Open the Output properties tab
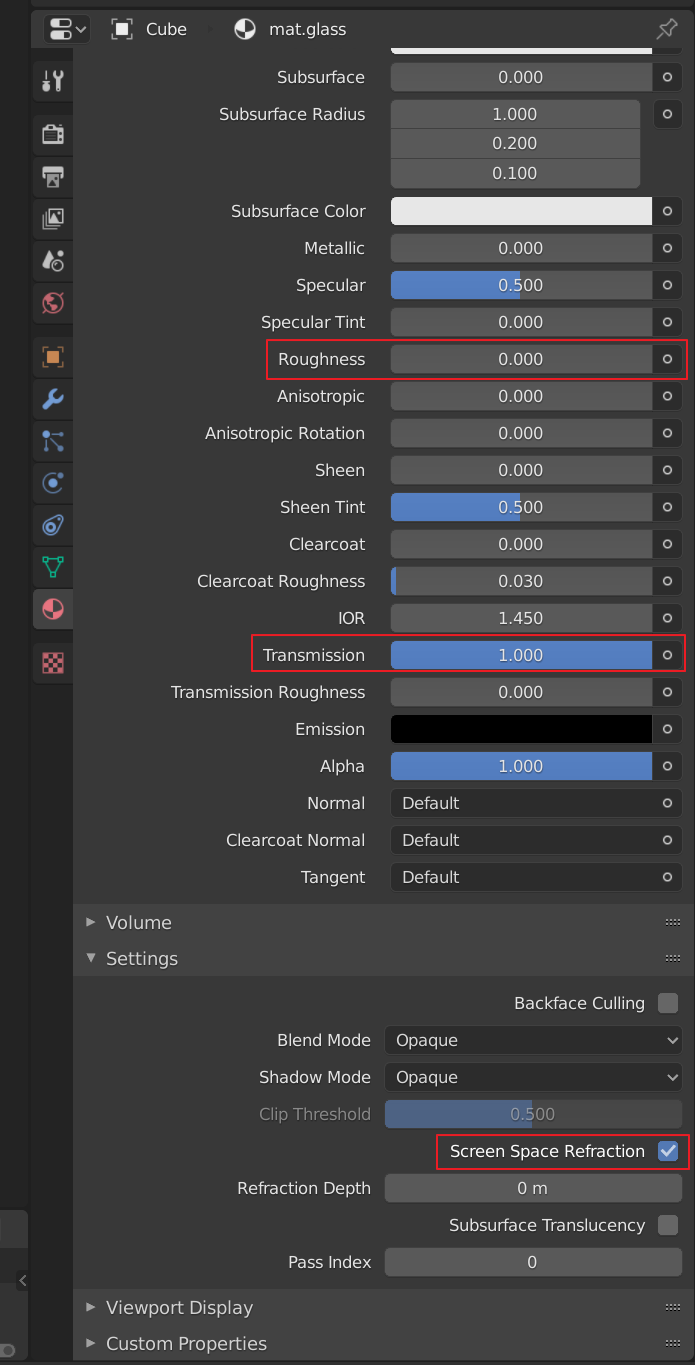The height and width of the screenshot is (1365, 695). click(53, 177)
